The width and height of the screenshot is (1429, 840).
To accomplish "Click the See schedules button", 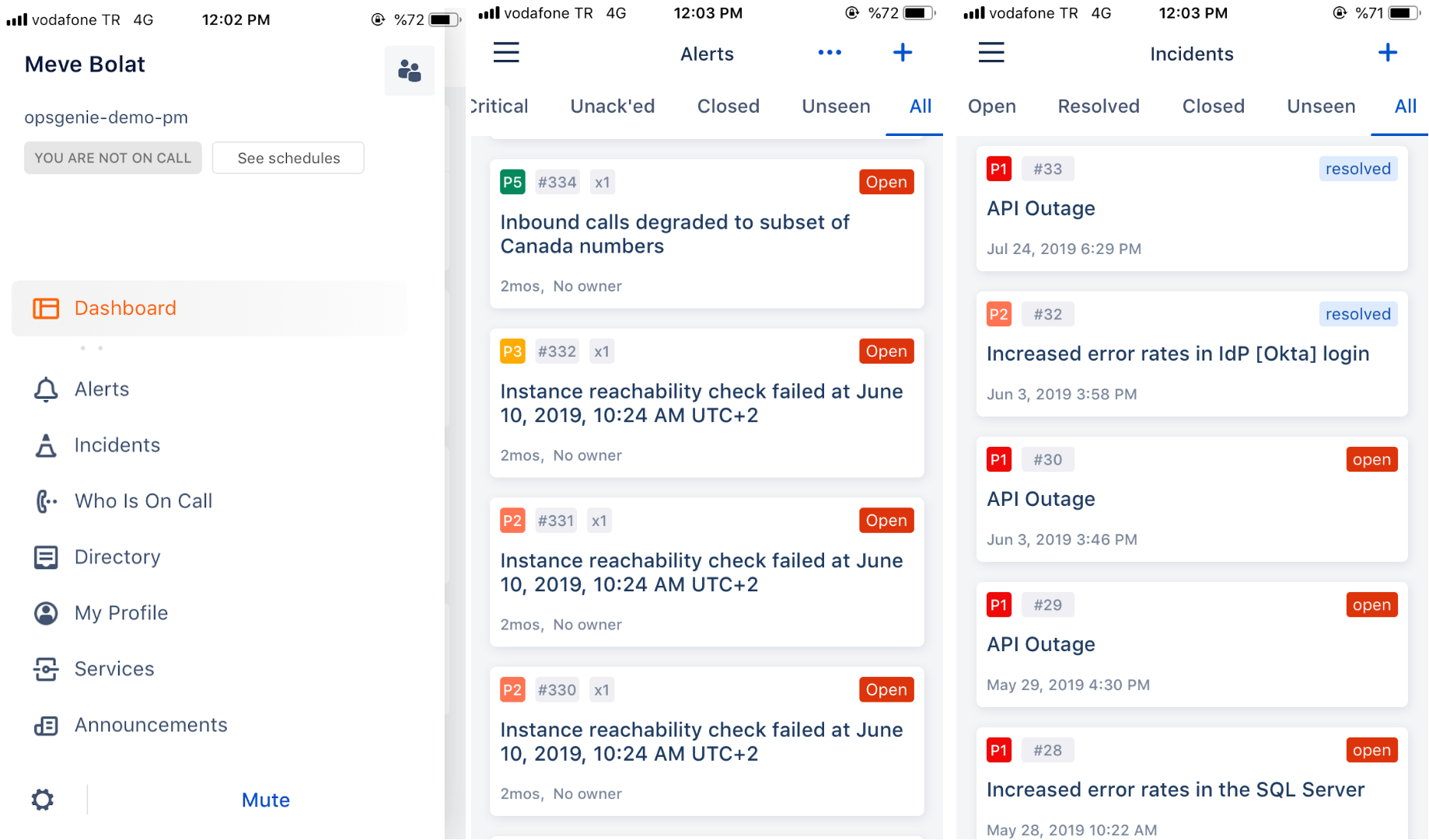I will (x=288, y=158).
